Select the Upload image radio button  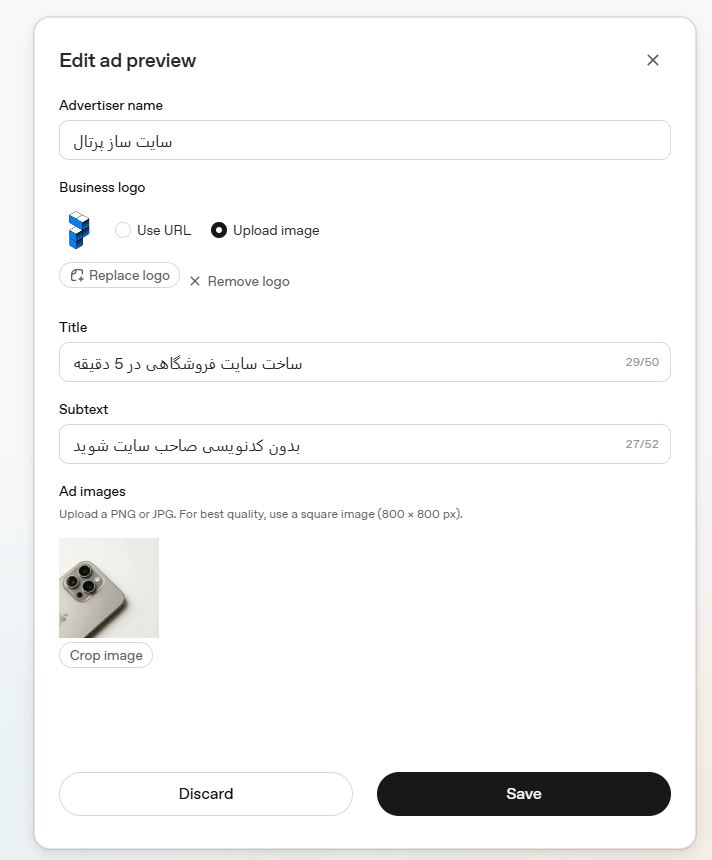219,230
